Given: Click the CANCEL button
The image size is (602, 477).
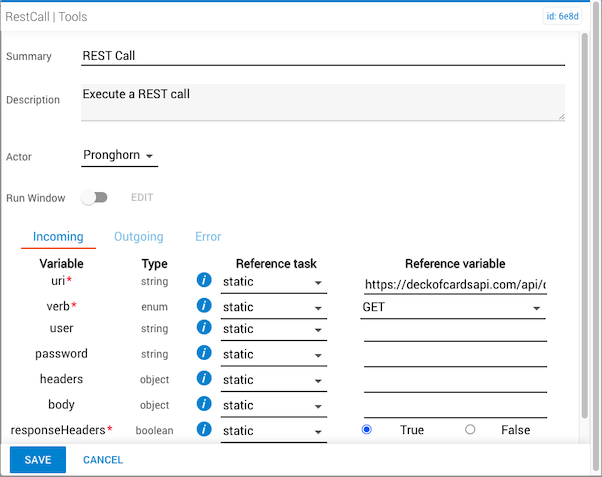Looking at the screenshot, I should point(103,460).
